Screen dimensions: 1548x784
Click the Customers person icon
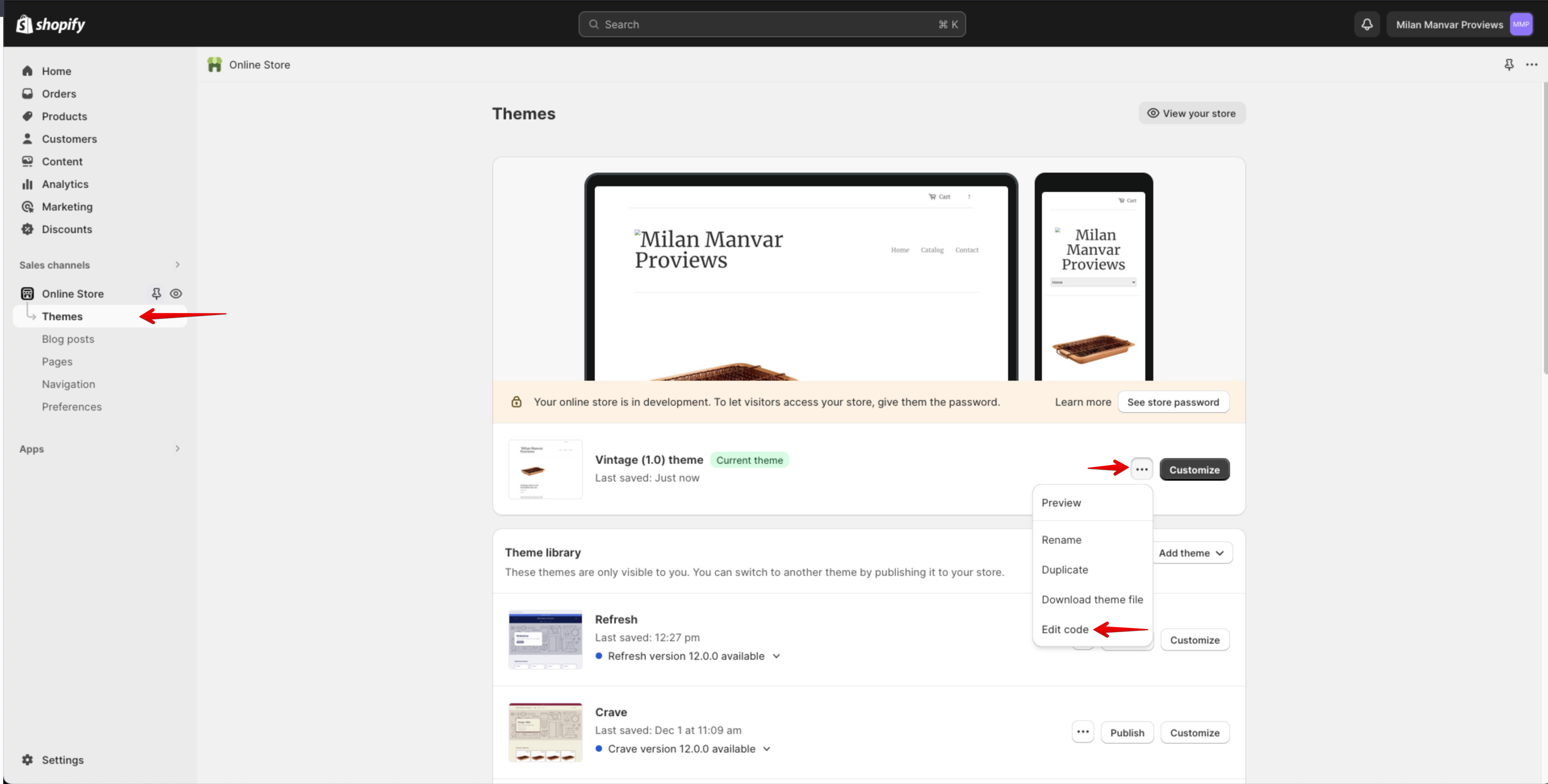click(x=27, y=139)
